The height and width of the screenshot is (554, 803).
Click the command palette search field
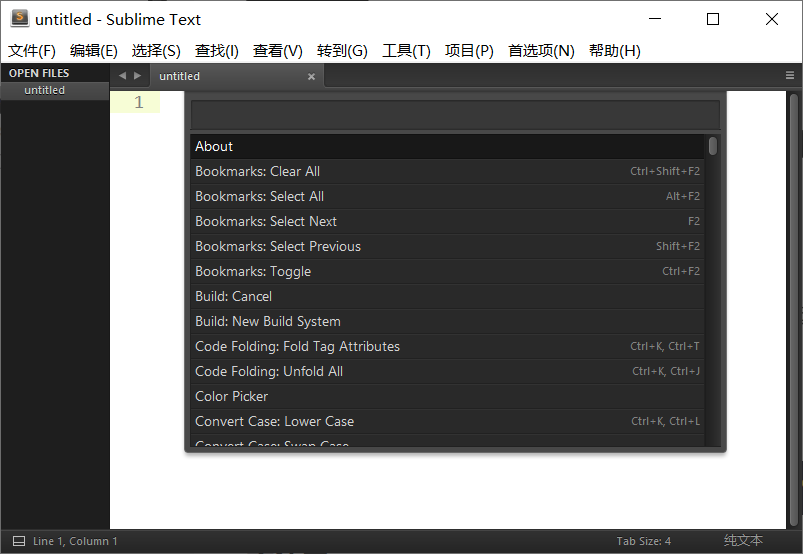455,114
